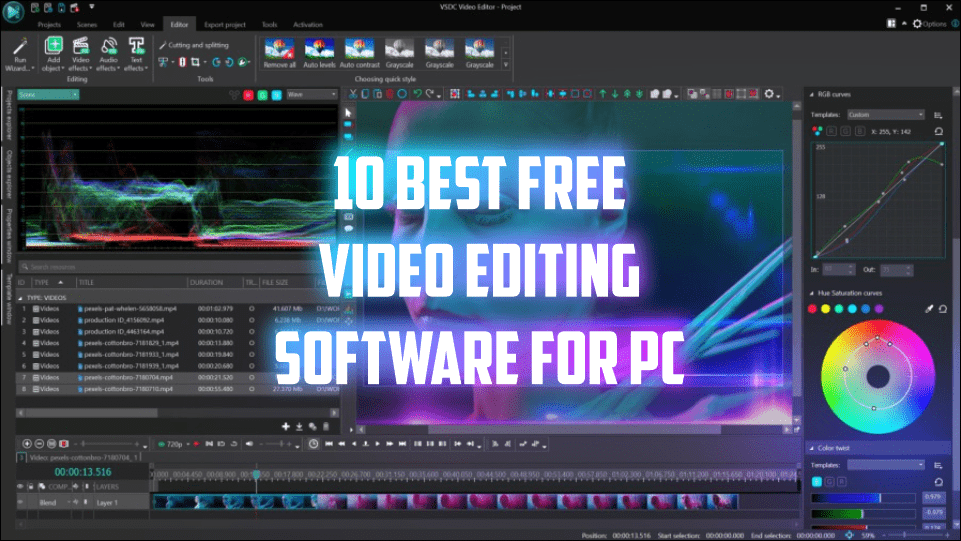Click the scissors cut icon above preview
The width and height of the screenshot is (961, 541).
(x=353, y=94)
